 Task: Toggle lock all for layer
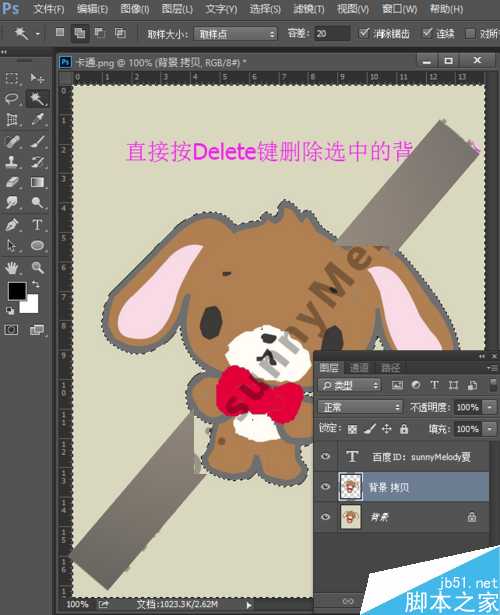[x=404, y=429]
